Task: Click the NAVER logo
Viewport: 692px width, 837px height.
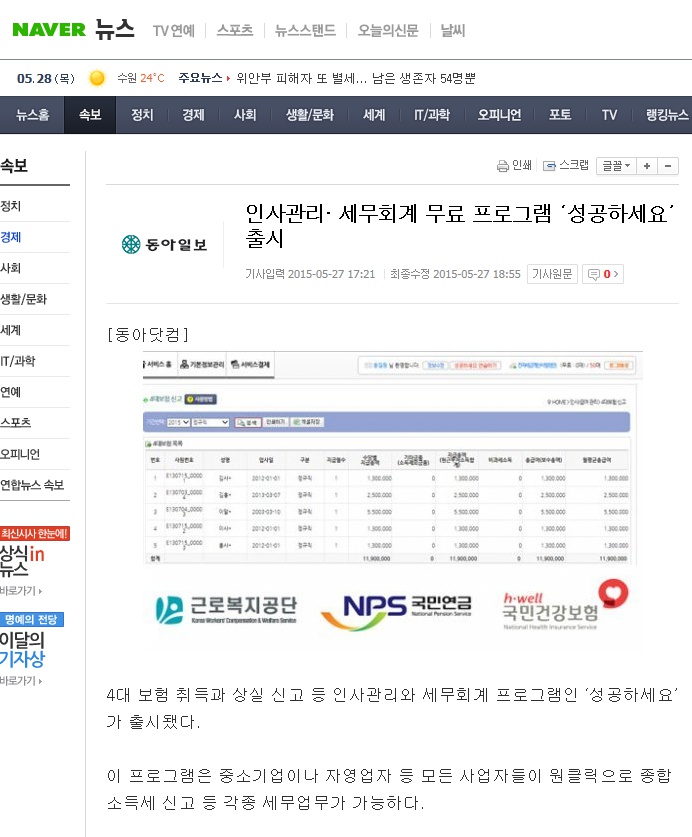Action: click(x=49, y=30)
